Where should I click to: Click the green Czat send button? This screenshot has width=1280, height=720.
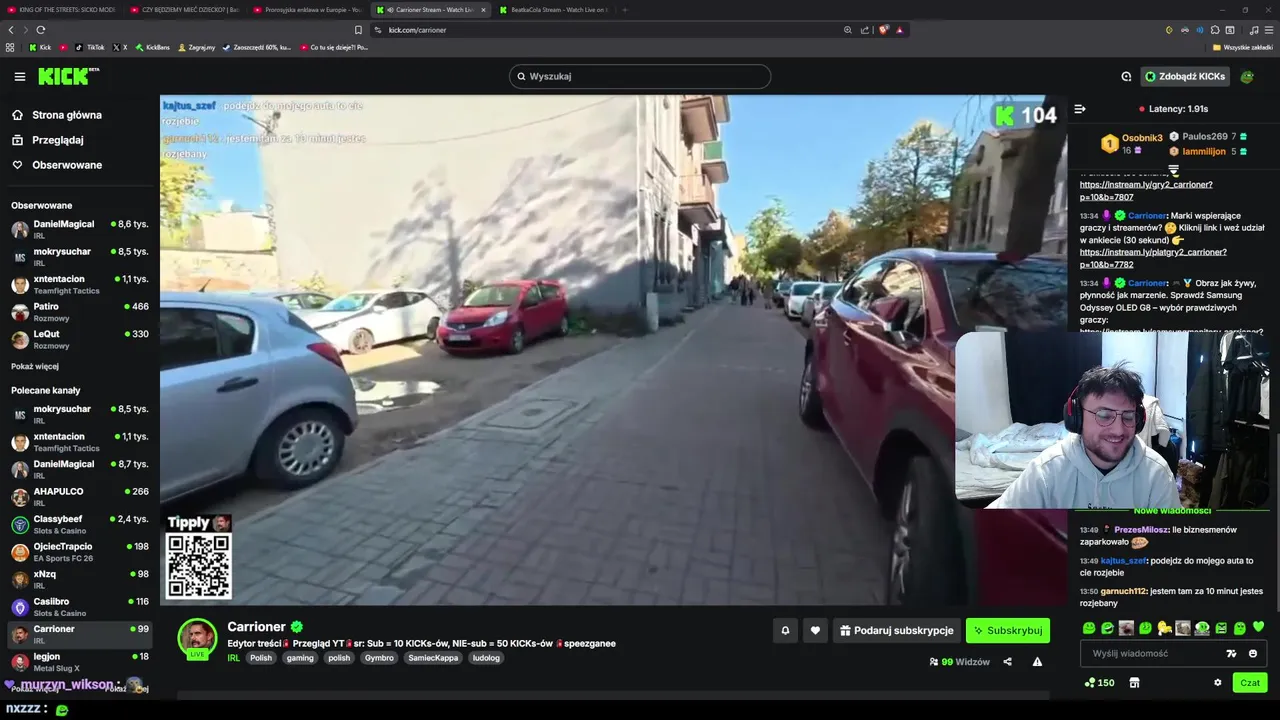[x=1250, y=683]
